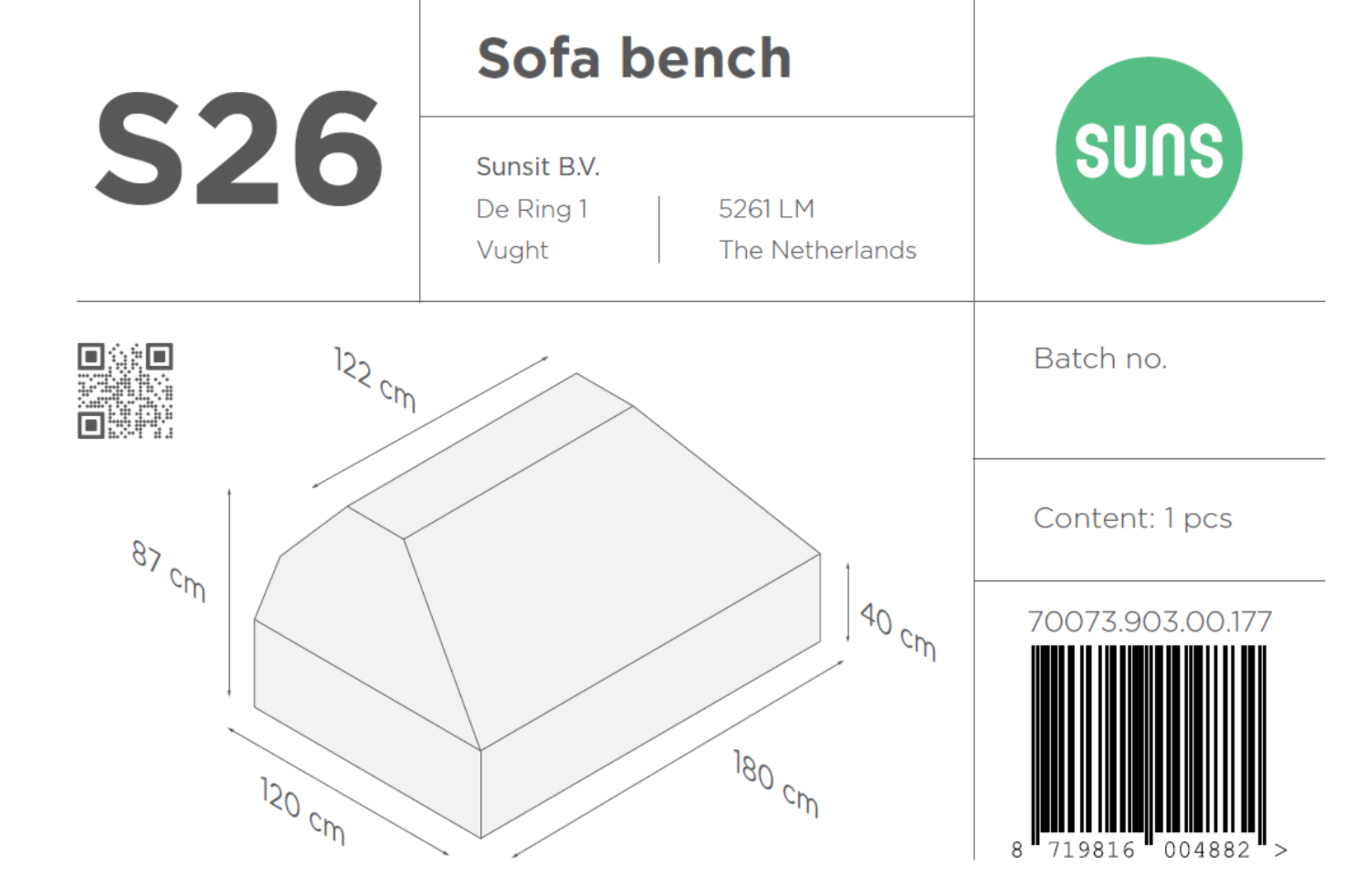Click the green SUNS logo
This screenshot has height=896, width=1345.
point(1149,150)
